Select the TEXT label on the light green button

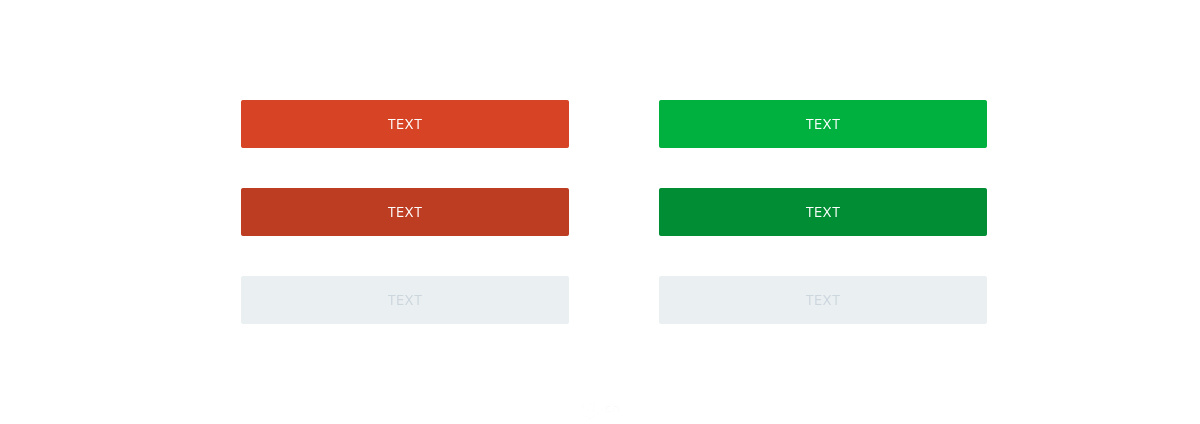coord(823,124)
